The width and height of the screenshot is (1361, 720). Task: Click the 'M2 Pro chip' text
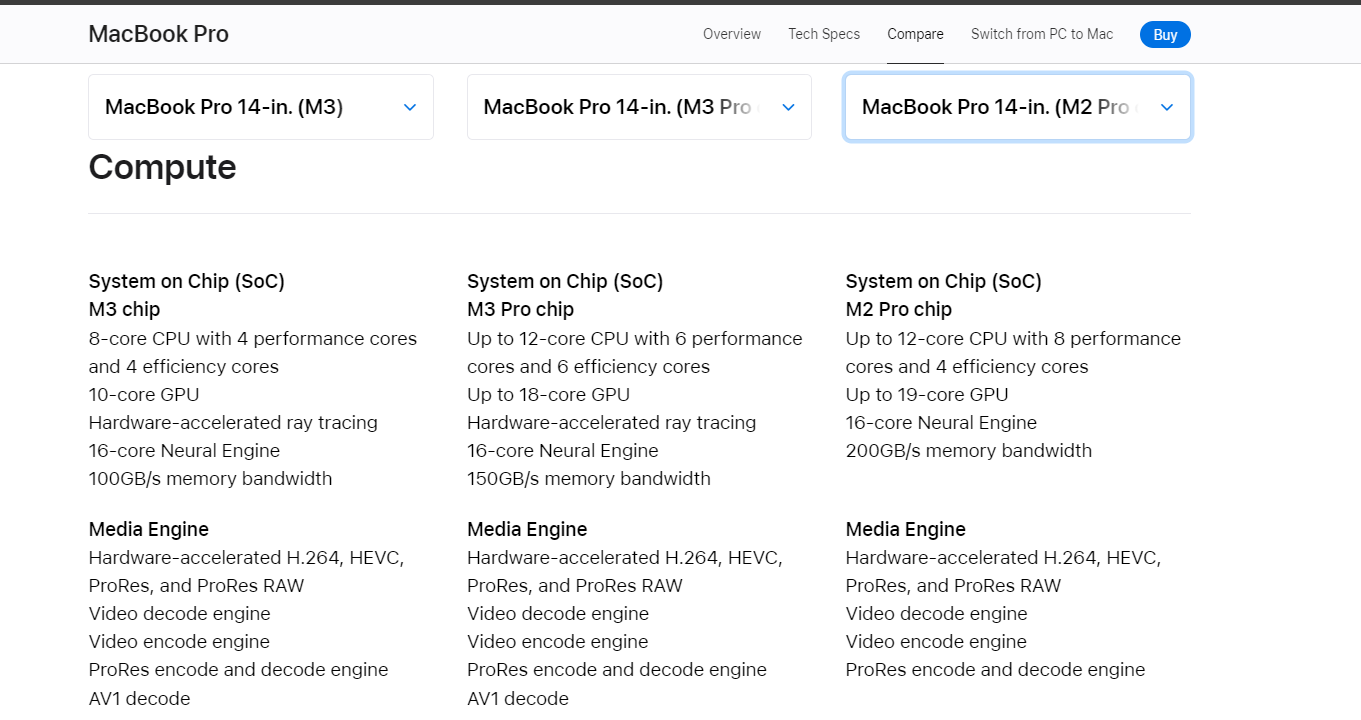(x=899, y=309)
